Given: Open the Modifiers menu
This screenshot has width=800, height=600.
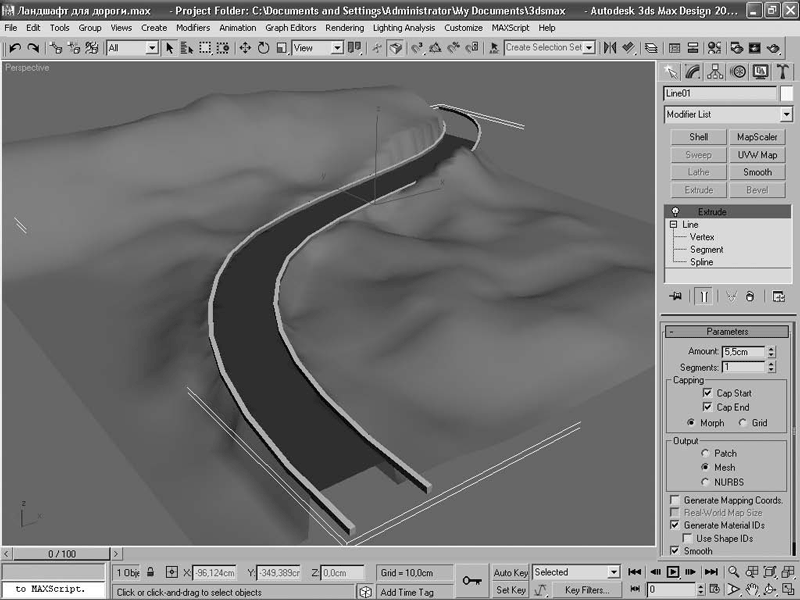Looking at the screenshot, I should tap(193, 28).
